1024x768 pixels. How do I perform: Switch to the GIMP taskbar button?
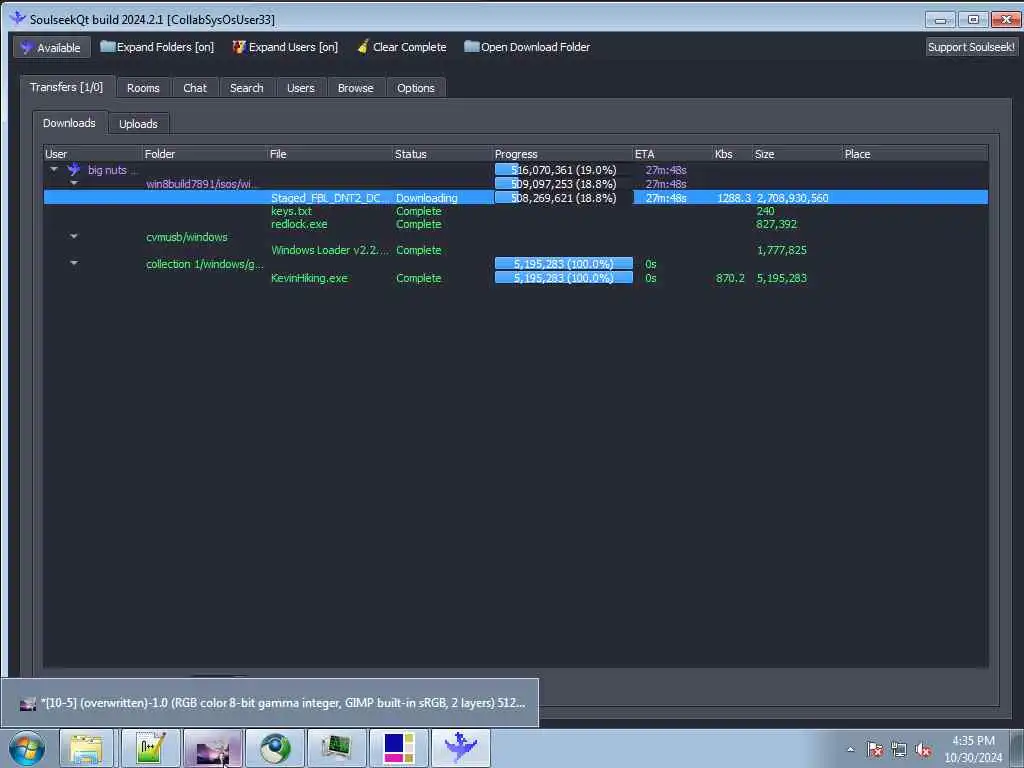tap(213, 748)
